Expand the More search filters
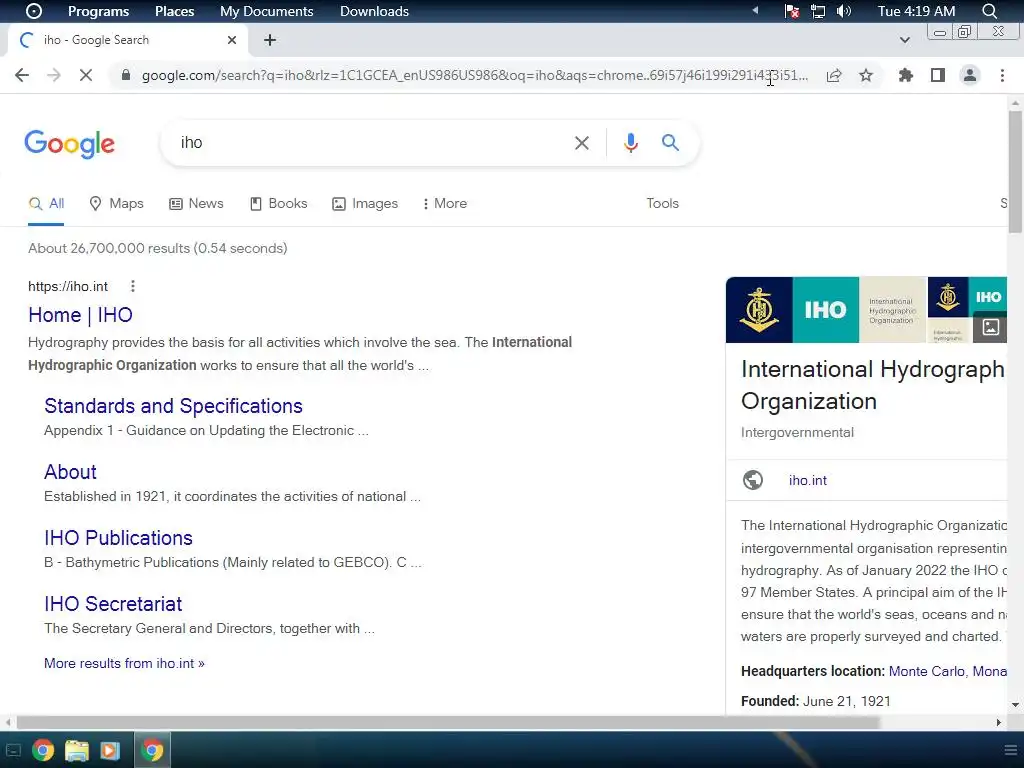 pos(445,203)
